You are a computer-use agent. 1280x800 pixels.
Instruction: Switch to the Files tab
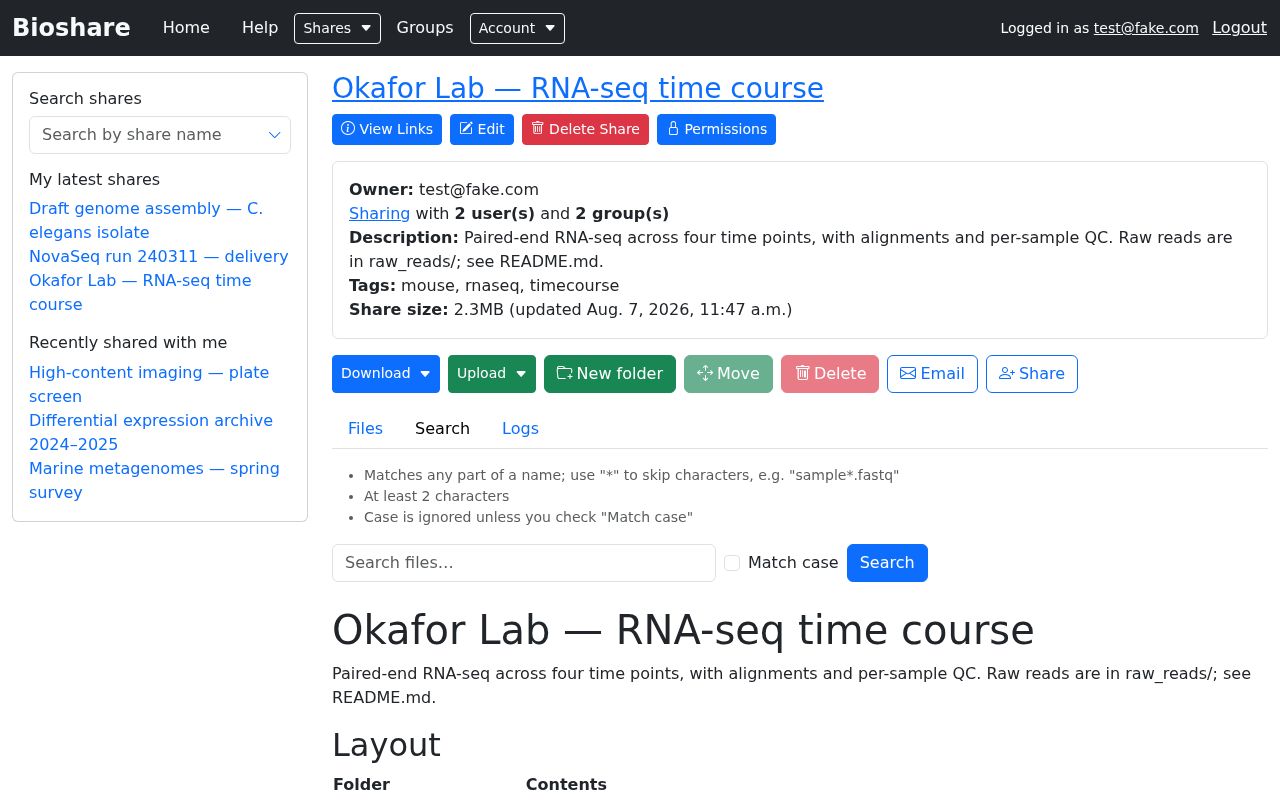(365, 429)
